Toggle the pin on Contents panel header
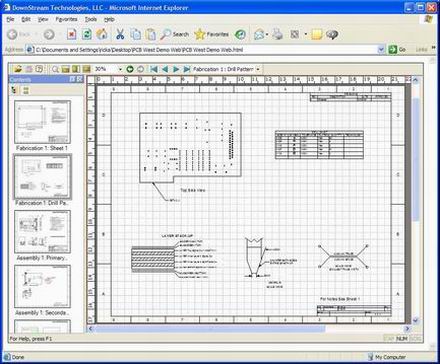This screenshot has width=440, height=364. coord(72,79)
